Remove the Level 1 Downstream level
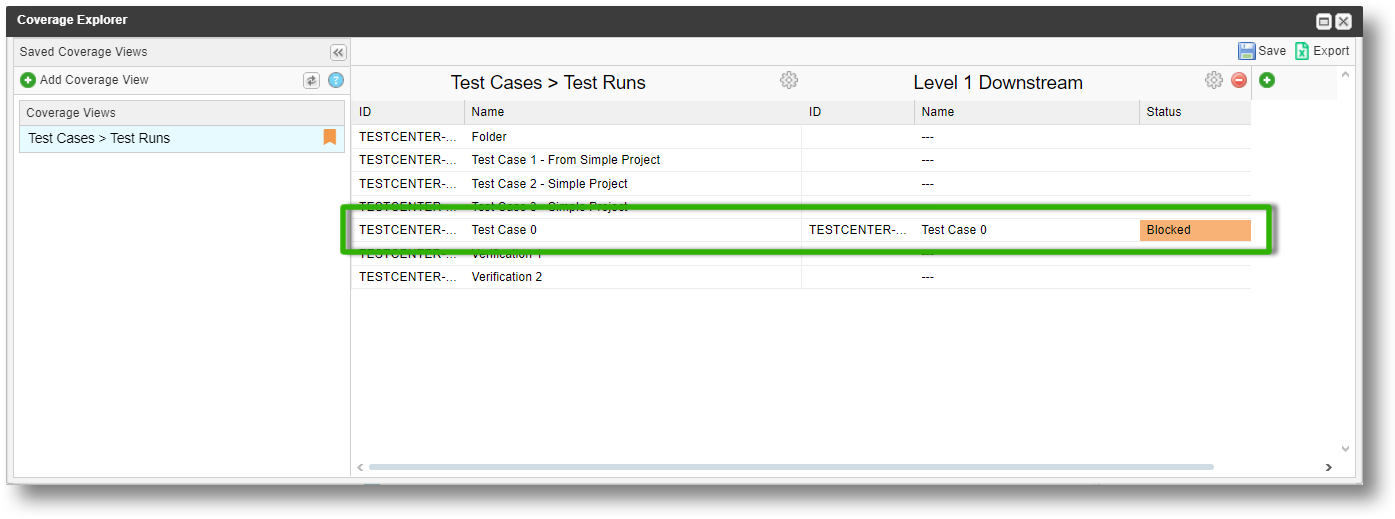The height and width of the screenshot is (519, 1395). (x=1239, y=80)
